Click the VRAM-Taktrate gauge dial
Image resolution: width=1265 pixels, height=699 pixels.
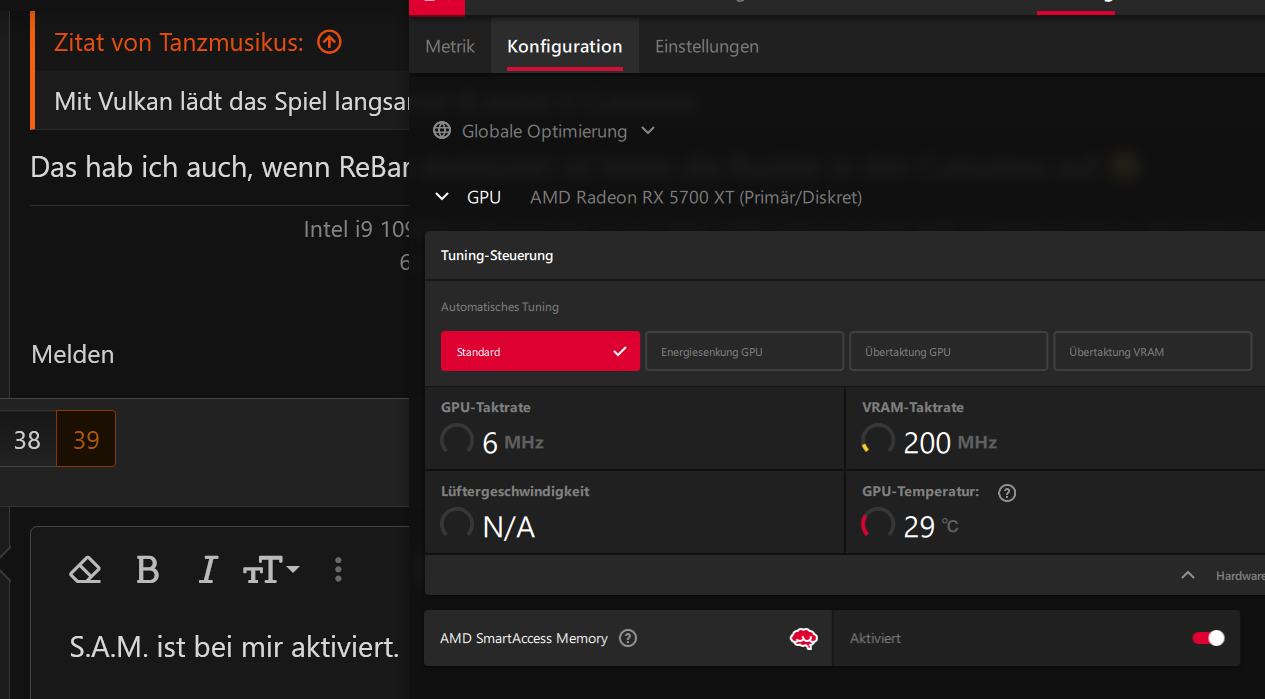click(878, 440)
